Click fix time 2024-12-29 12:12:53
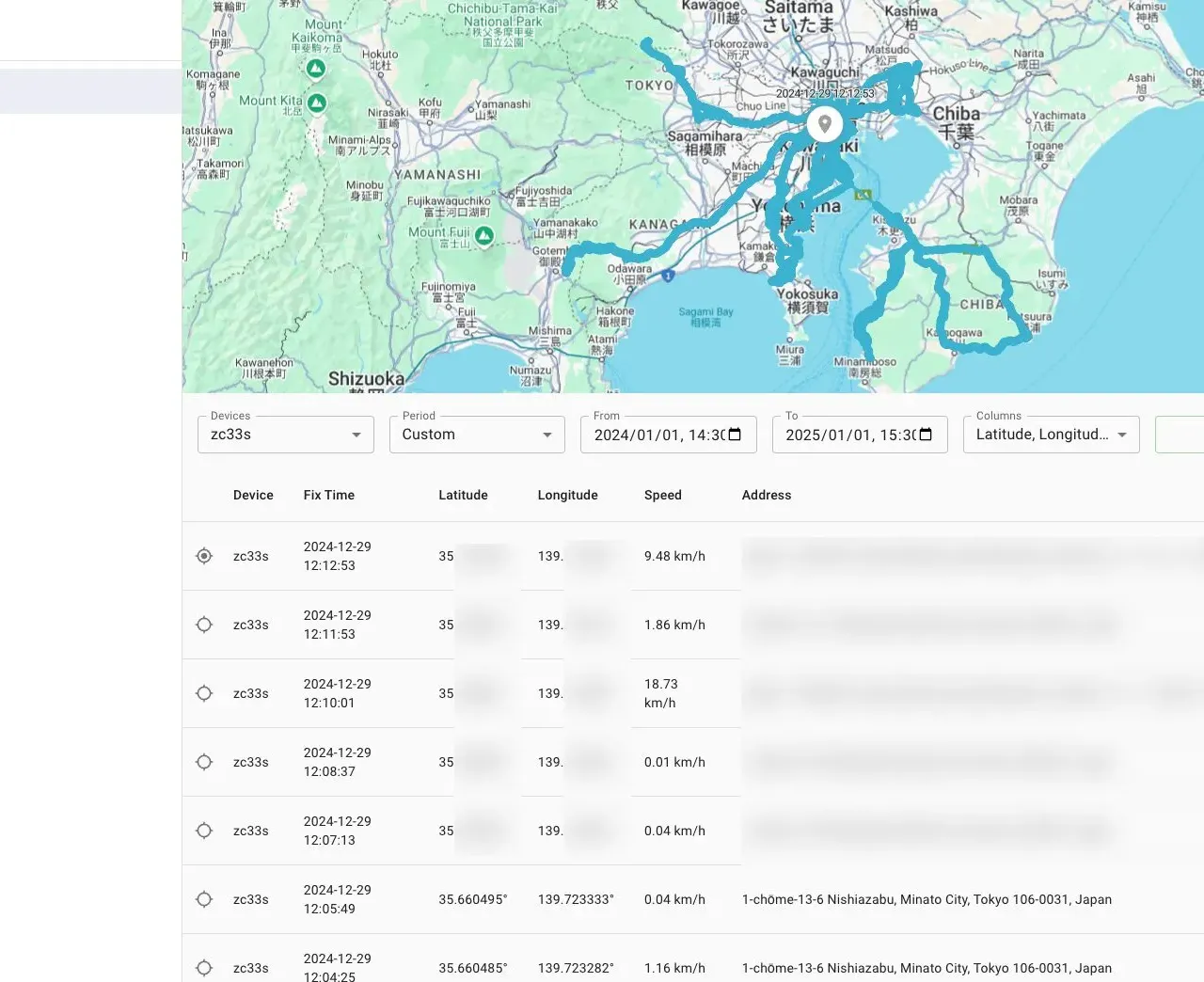 (x=337, y=556)
